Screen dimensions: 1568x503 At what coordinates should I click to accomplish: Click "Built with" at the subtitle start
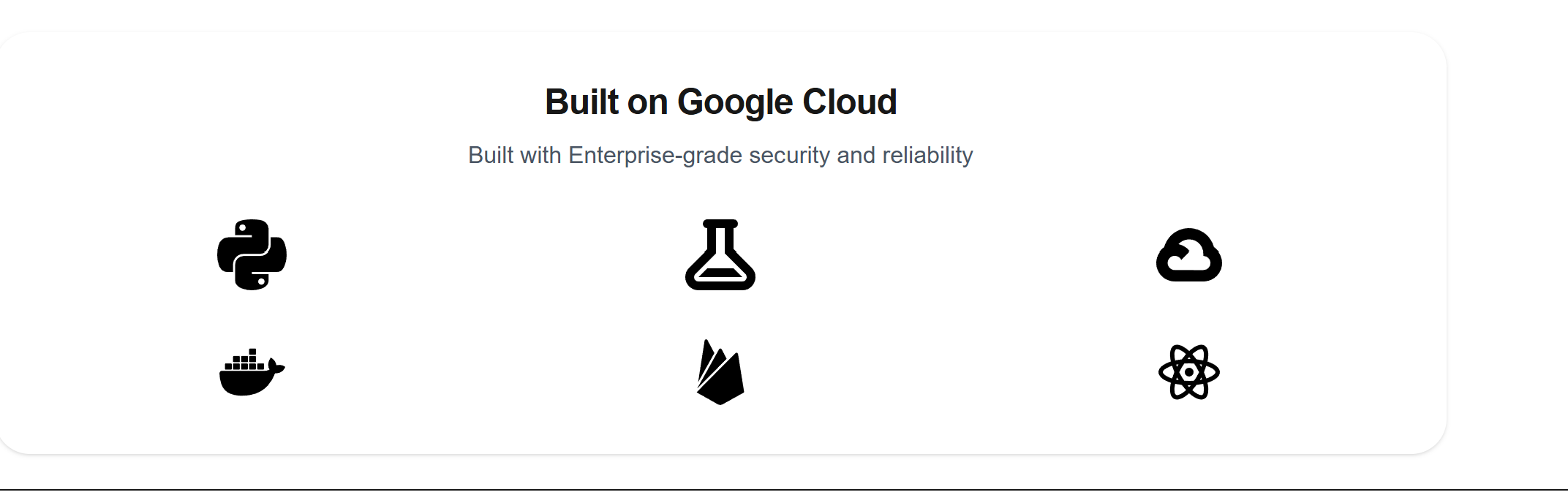(x=515, y=155)
